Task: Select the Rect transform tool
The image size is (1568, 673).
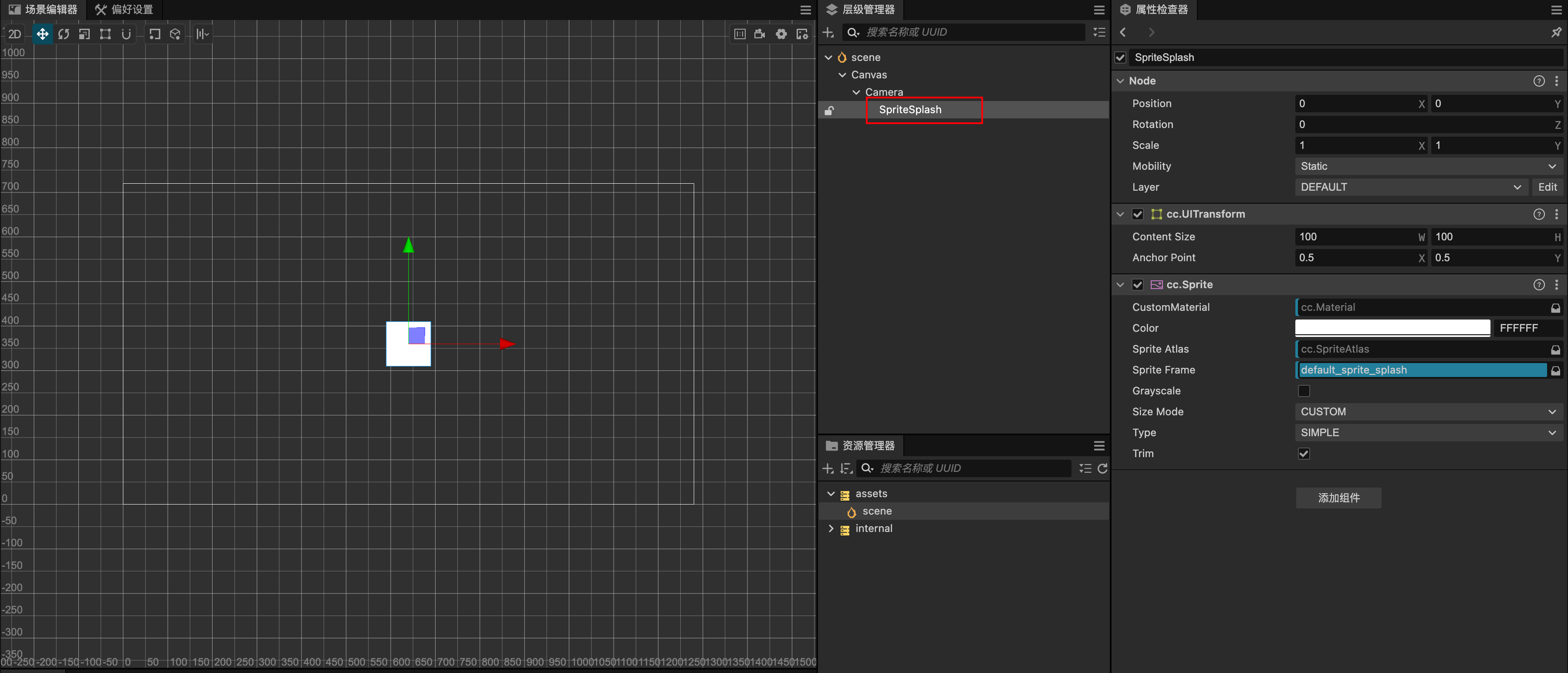Action: pos(105,34)
